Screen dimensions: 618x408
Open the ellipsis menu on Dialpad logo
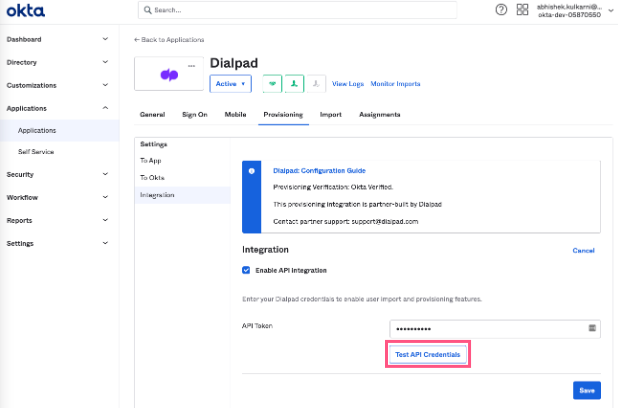tap(192, 66)
